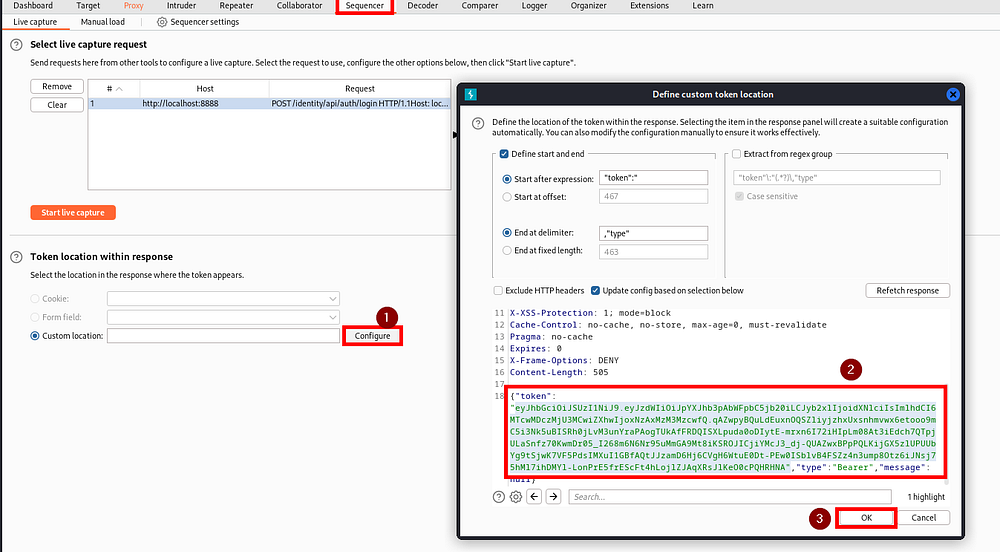Click the Start live capture button
Viewport: 1000px width, 552px height.
click(73, 212)
